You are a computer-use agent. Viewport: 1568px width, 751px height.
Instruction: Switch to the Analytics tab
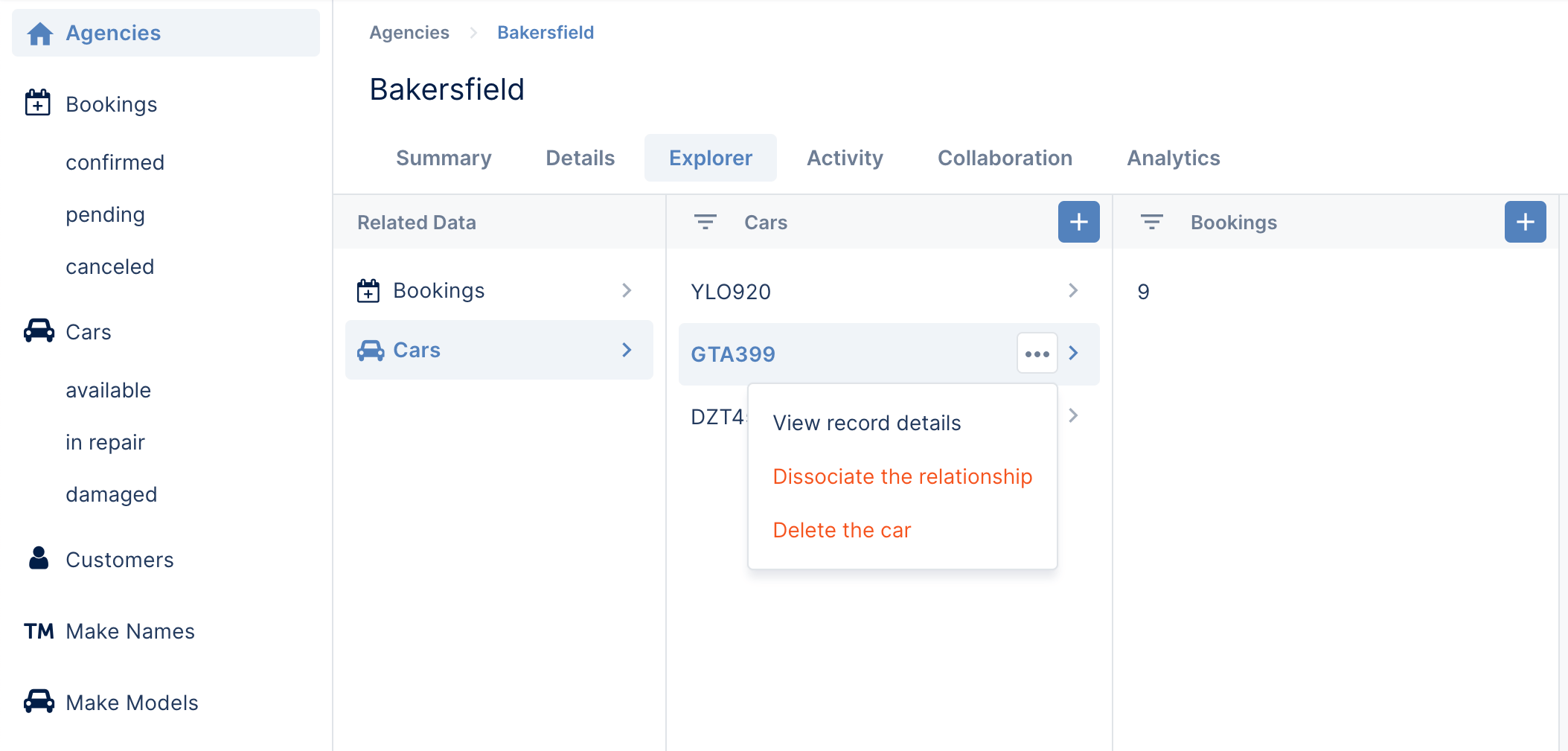[x=1173, y=158]
